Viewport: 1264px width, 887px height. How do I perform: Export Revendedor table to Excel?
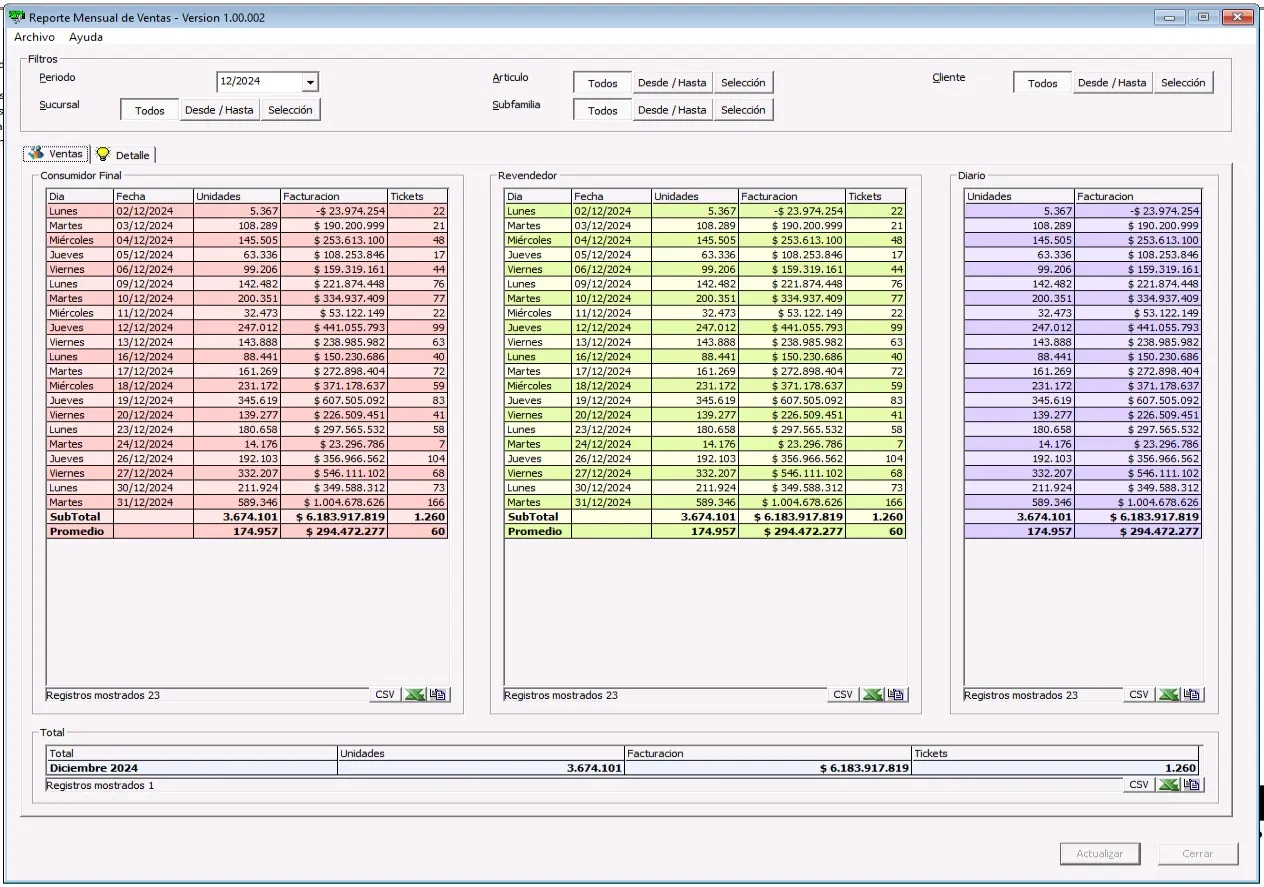pos(872,695)
